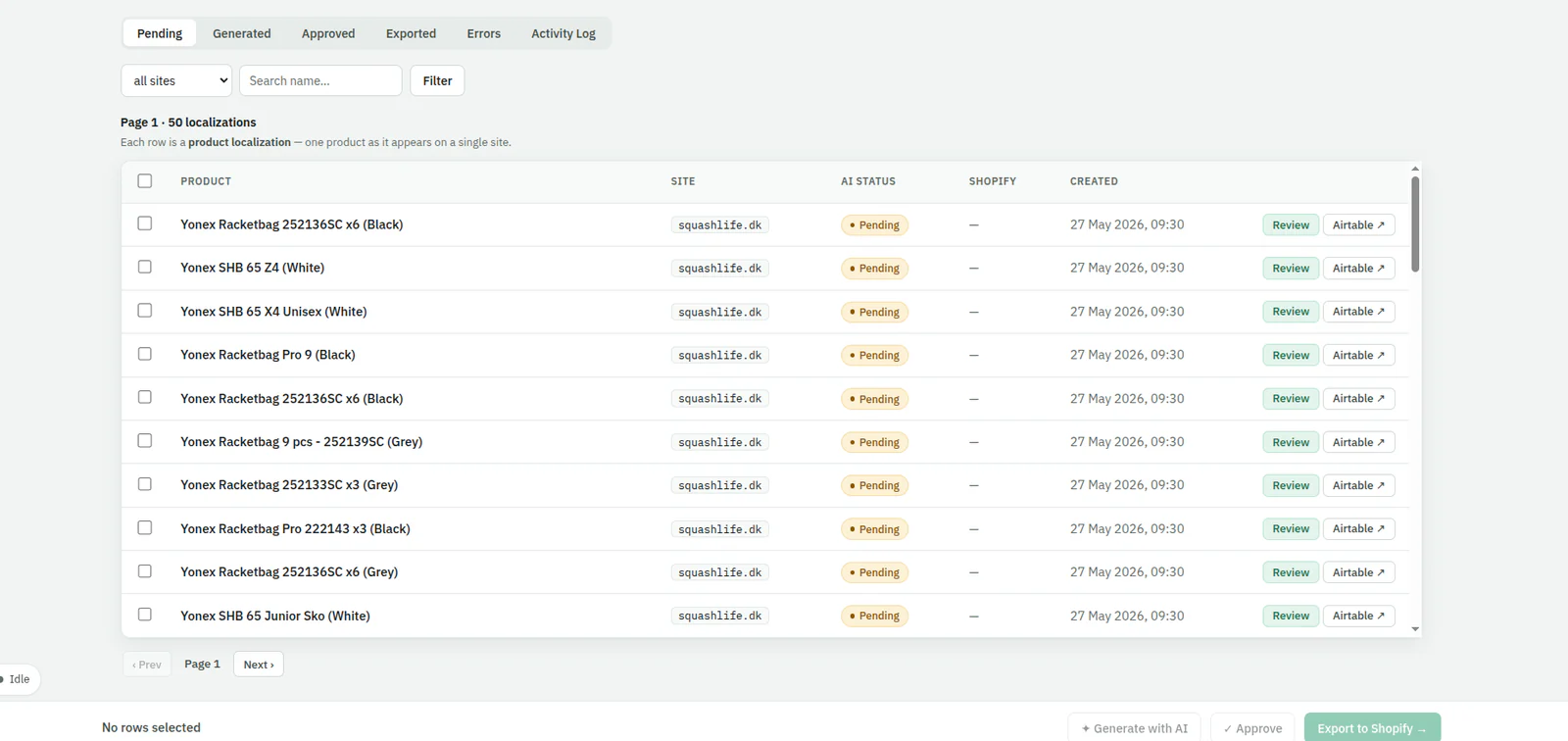
Task: Open Airtable for SHB 65 Junior Sko
Action: (1358, 616)
